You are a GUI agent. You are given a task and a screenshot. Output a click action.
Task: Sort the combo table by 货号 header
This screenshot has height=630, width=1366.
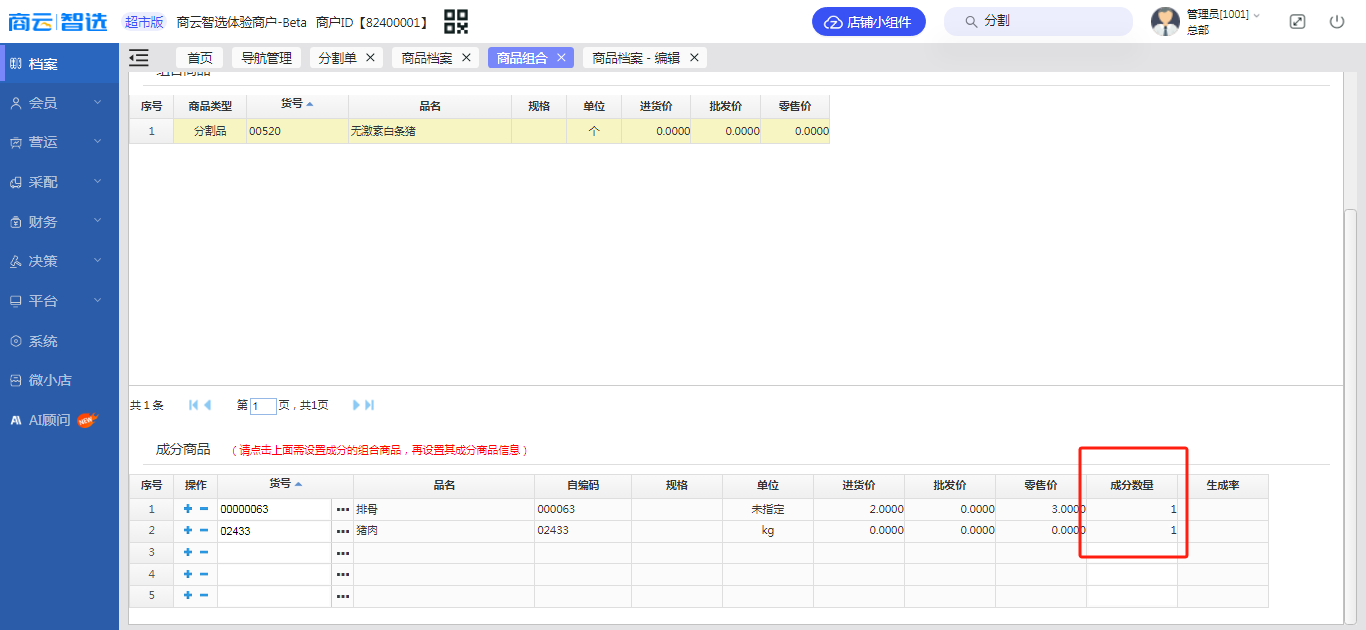(x=297, y=105)
